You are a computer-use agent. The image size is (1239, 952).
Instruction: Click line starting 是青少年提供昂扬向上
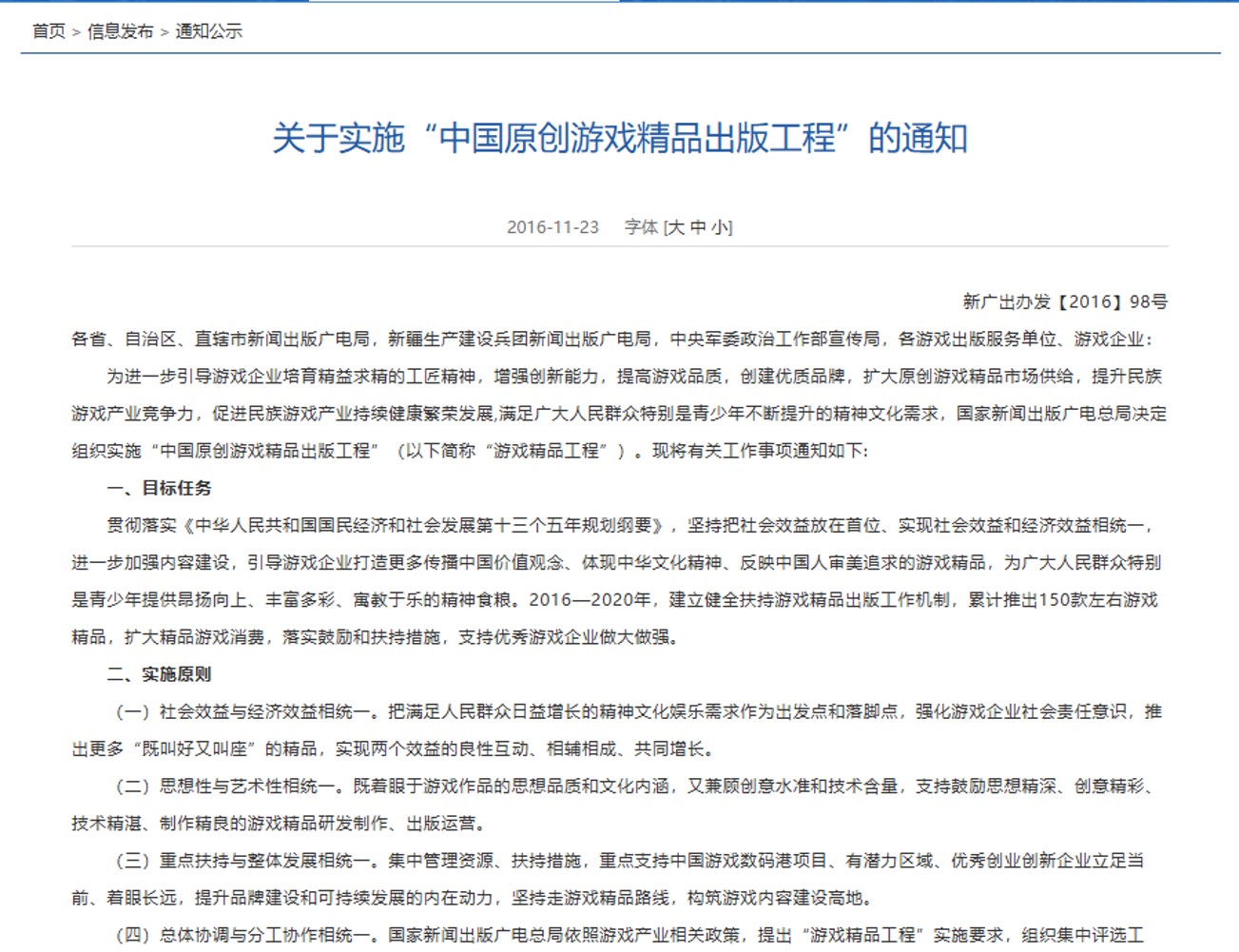pos(615,600)
